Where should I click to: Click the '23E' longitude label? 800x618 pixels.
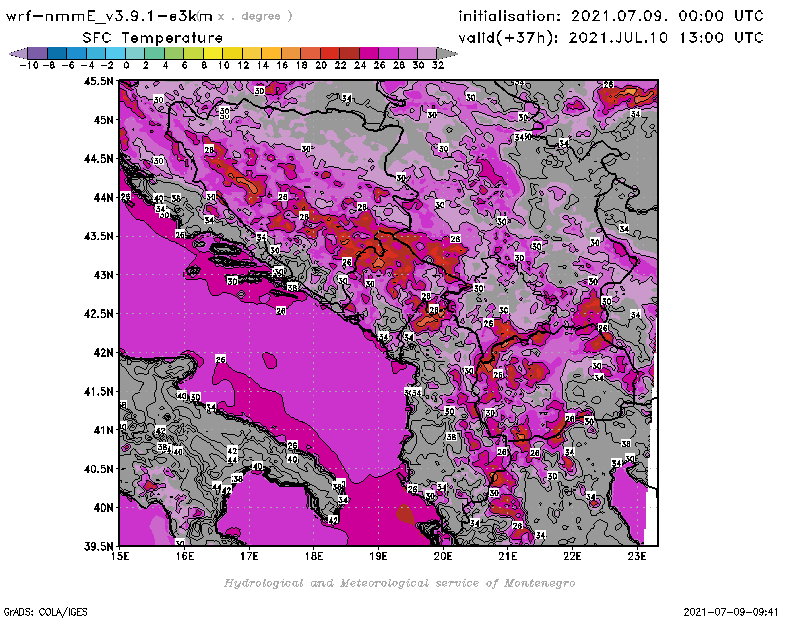[x=637, y=556]
